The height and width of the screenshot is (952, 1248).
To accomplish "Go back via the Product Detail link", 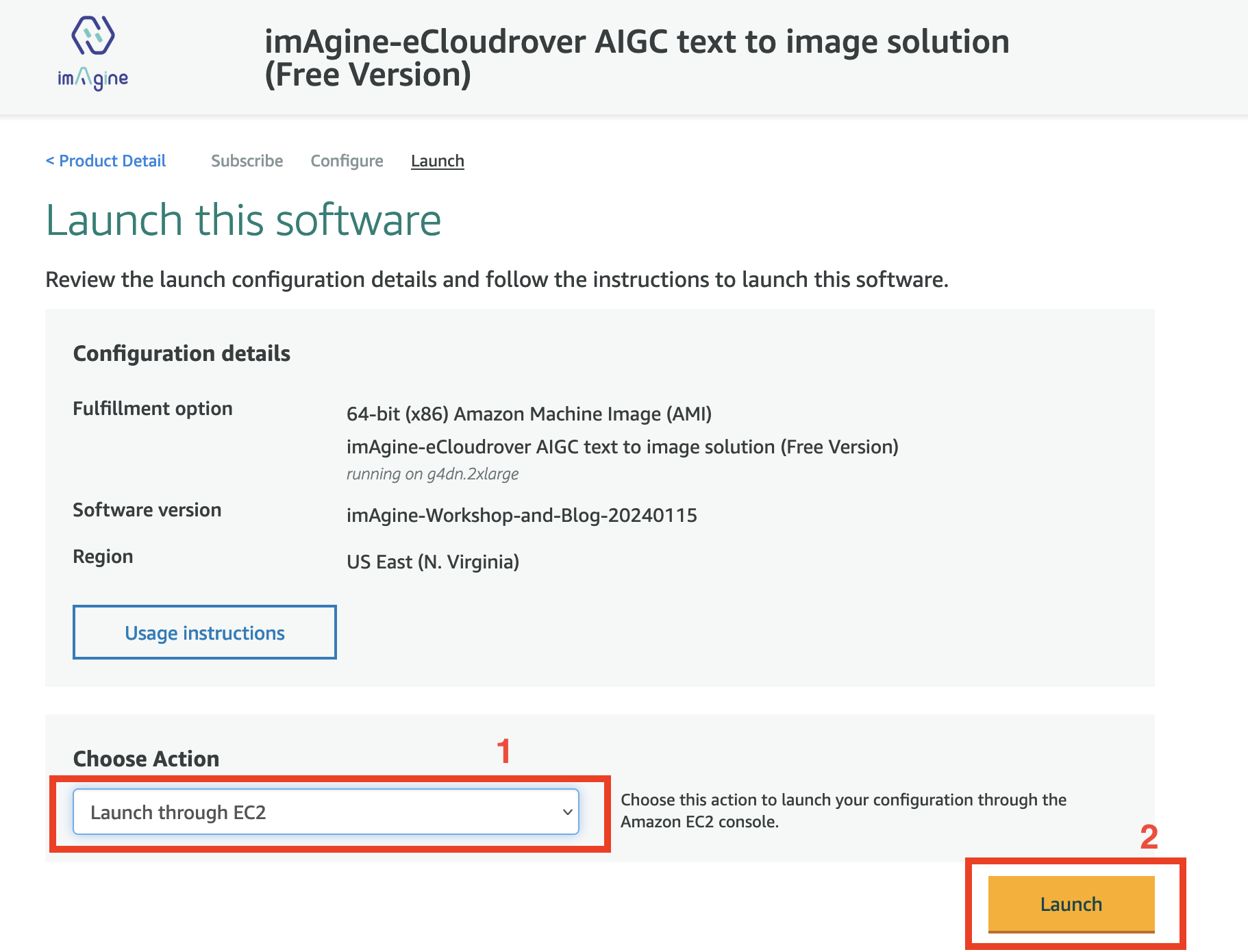I will pos(105,161).
